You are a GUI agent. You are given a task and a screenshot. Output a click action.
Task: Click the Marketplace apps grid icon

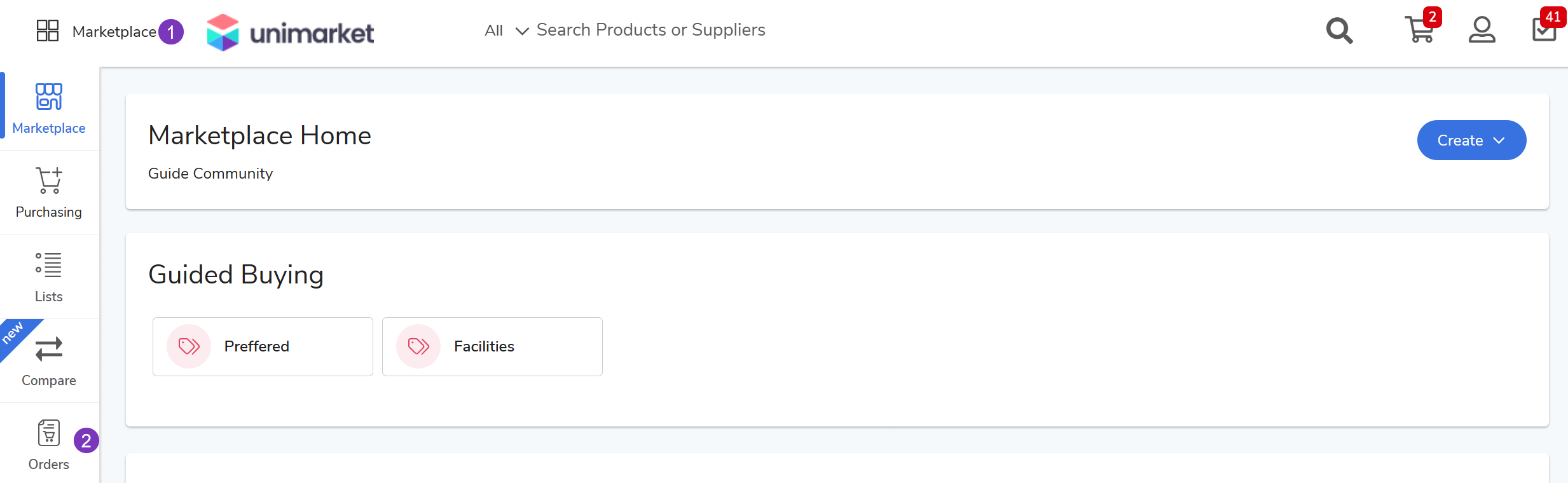click(x=48, y=31)
